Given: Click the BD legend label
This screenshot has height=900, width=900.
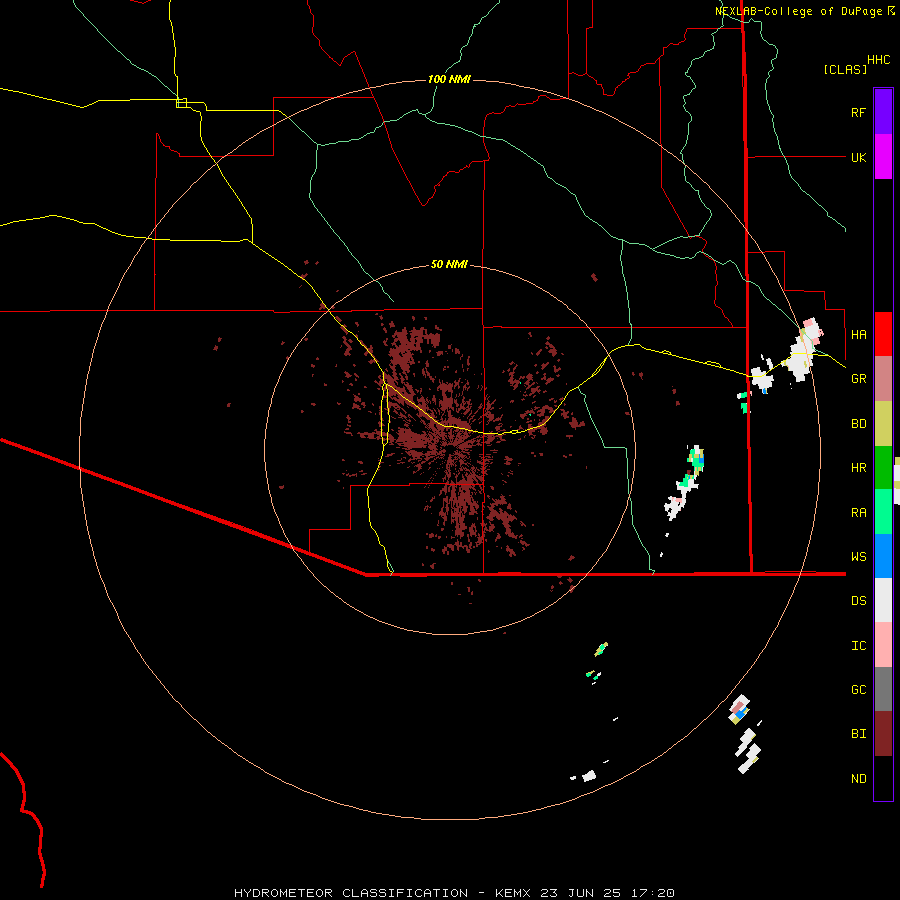Looking at the screenshot, I should point(858,424).
